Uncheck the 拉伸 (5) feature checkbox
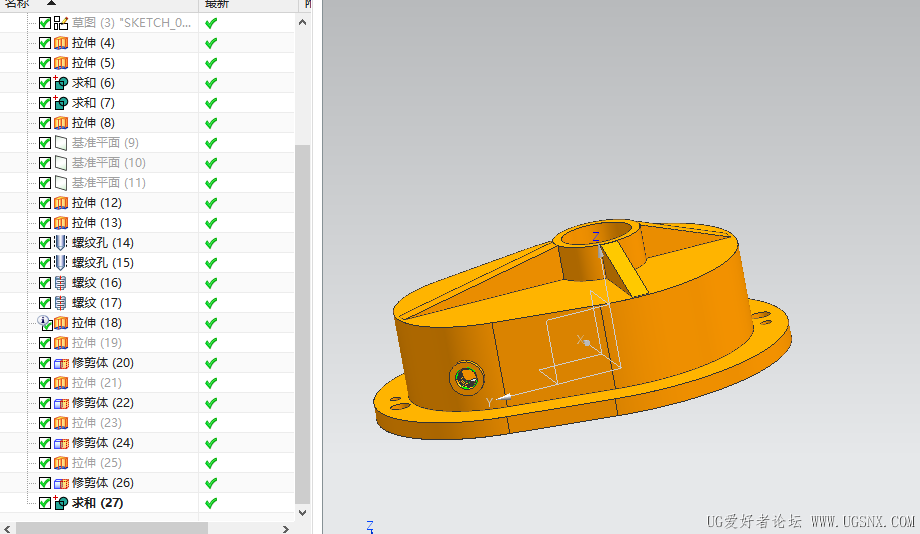 point(45,63)
